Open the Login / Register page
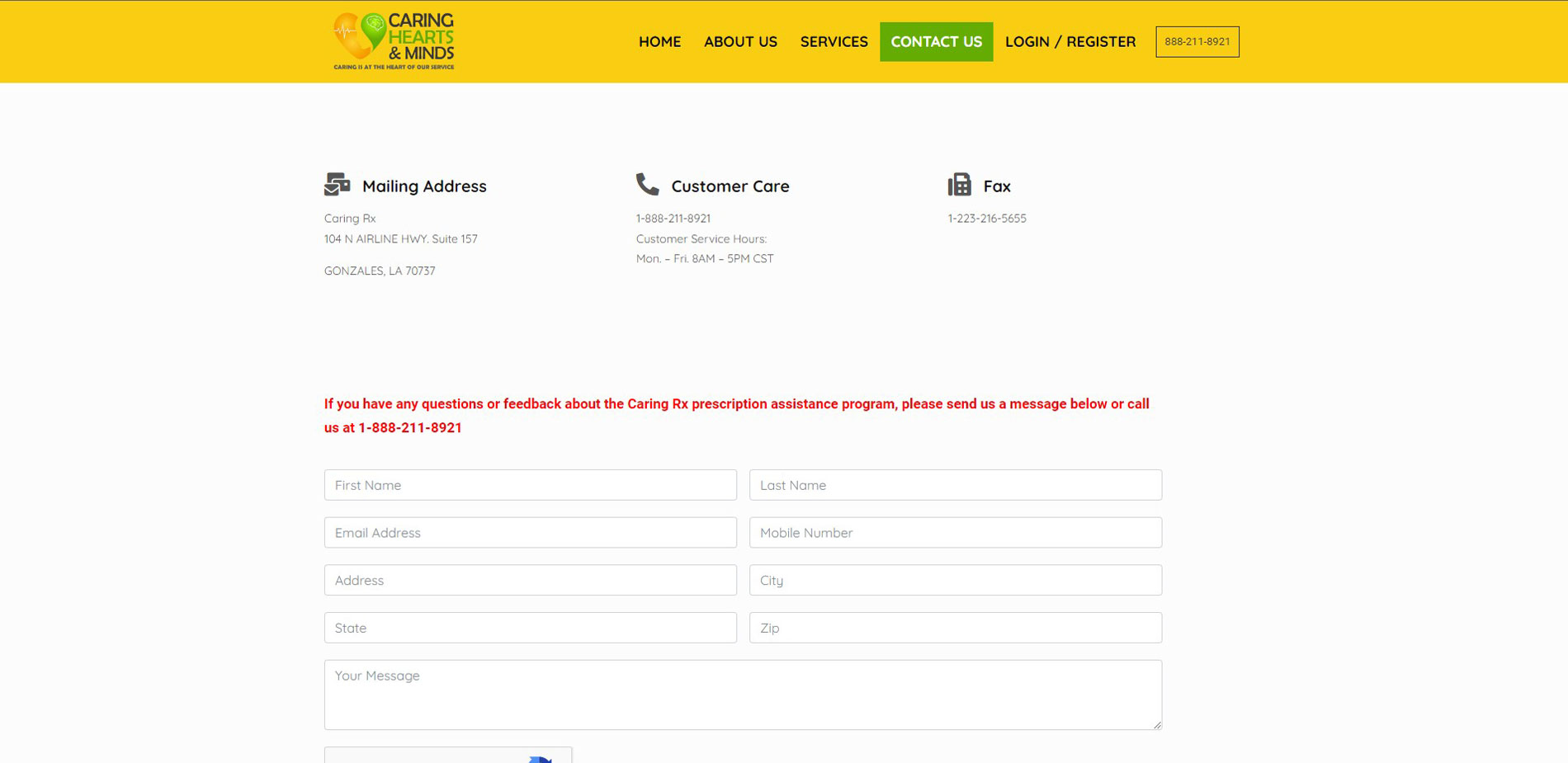The height and width of the screenshot is (763, 1568). (x=1070, y=42)
